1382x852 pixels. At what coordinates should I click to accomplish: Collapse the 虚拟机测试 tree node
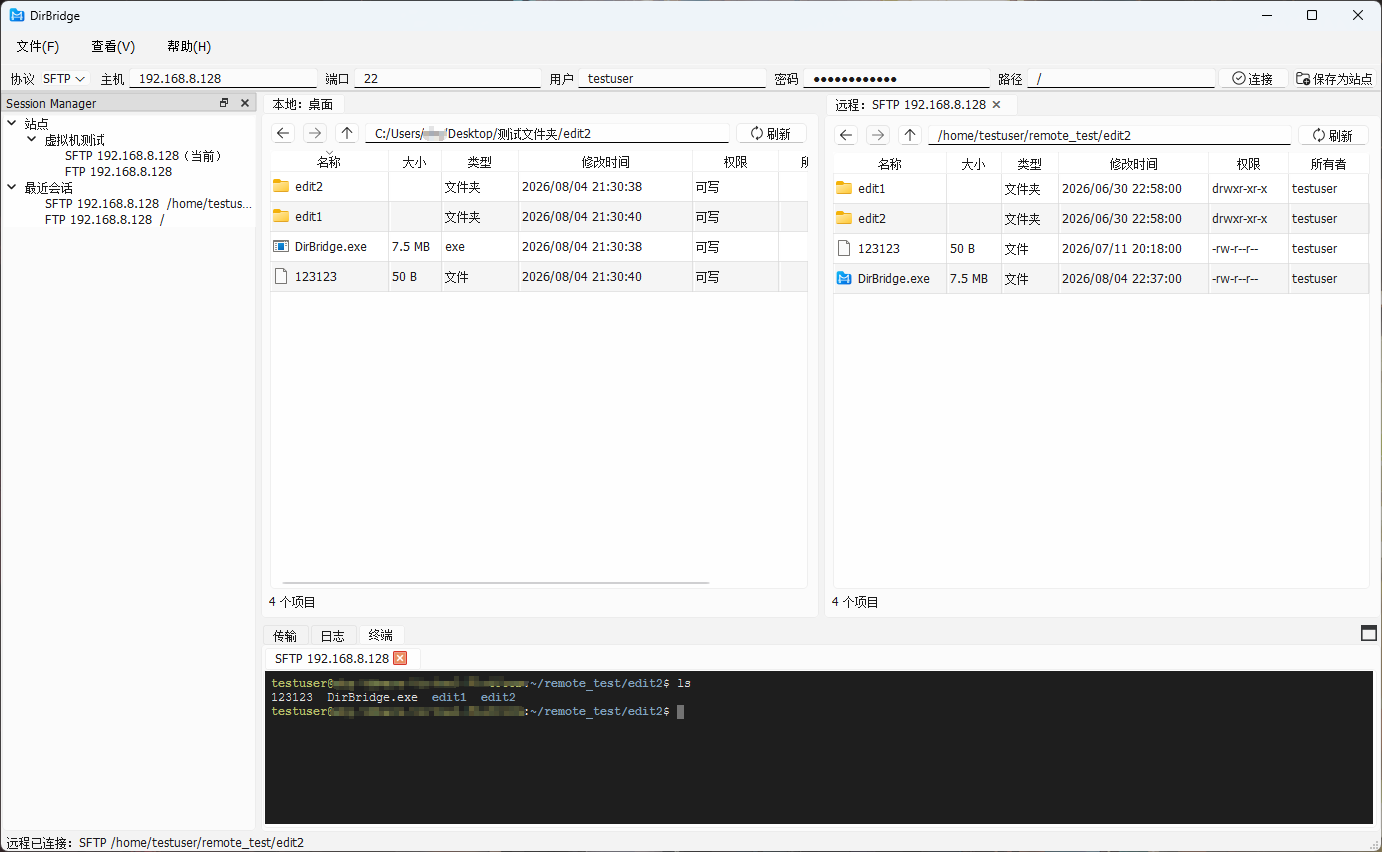tap(31, 140)
